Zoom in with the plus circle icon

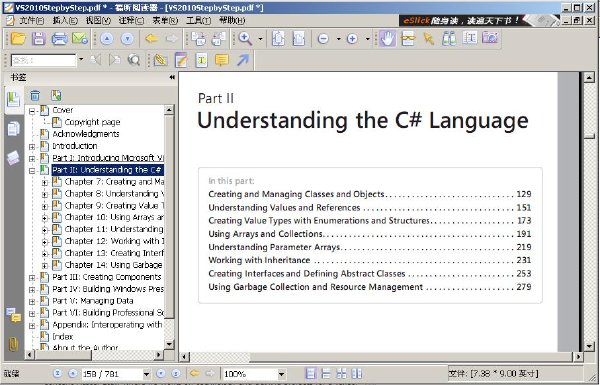click(x=352, y=39)
